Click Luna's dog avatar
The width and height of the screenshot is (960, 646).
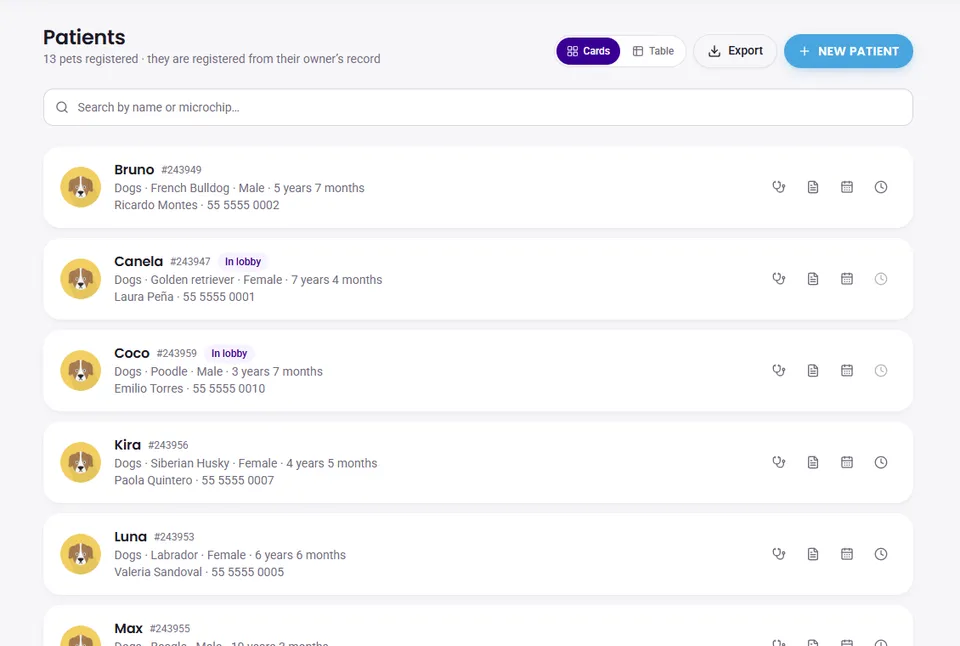pyautogui.click(x=81, y=554)
